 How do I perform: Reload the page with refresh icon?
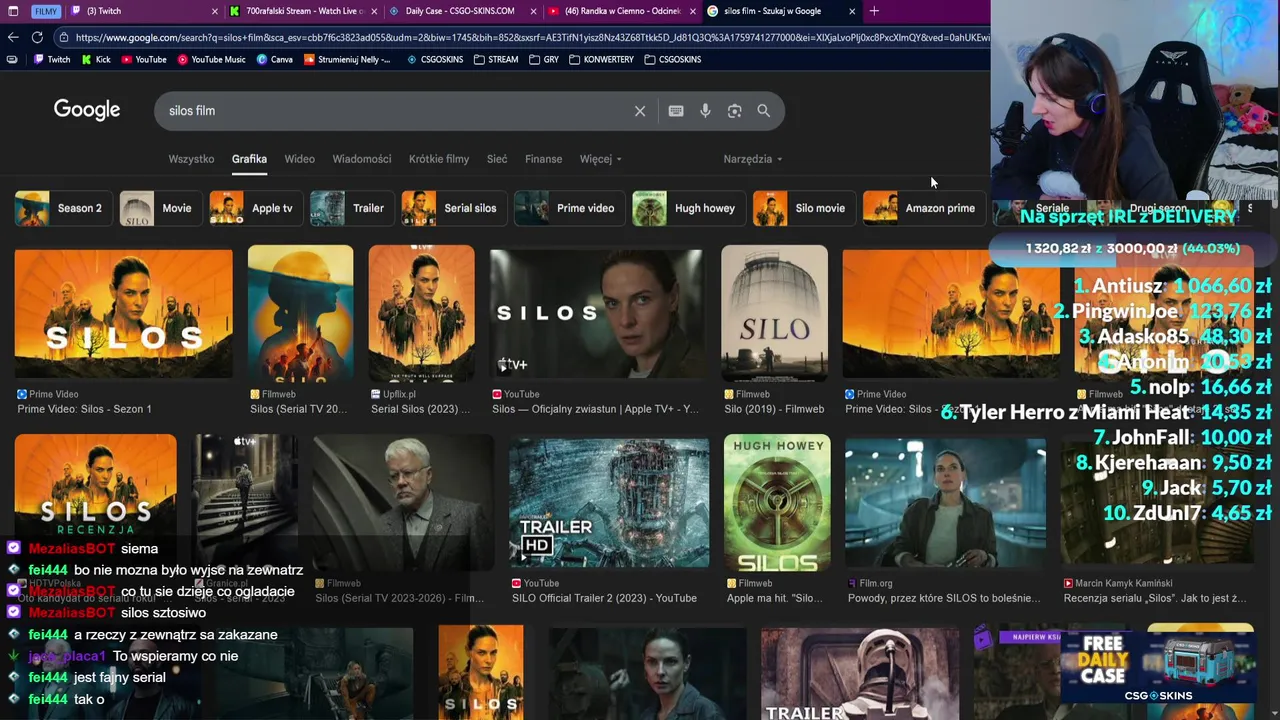(37, 37)
